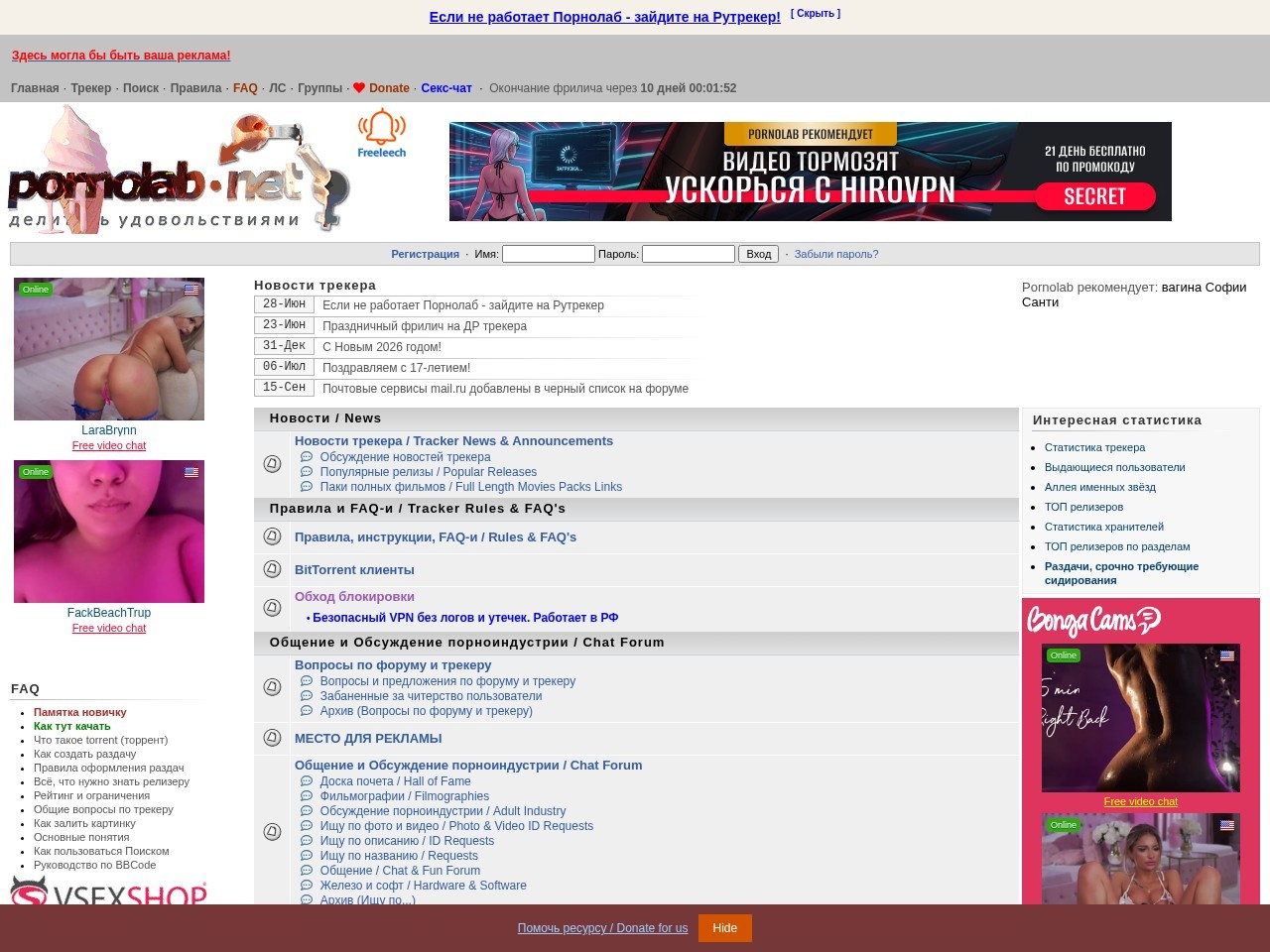Click the bubble icon beside ID Requests by description
This screenshot has height=952, width=1270.
pos(307,841)
